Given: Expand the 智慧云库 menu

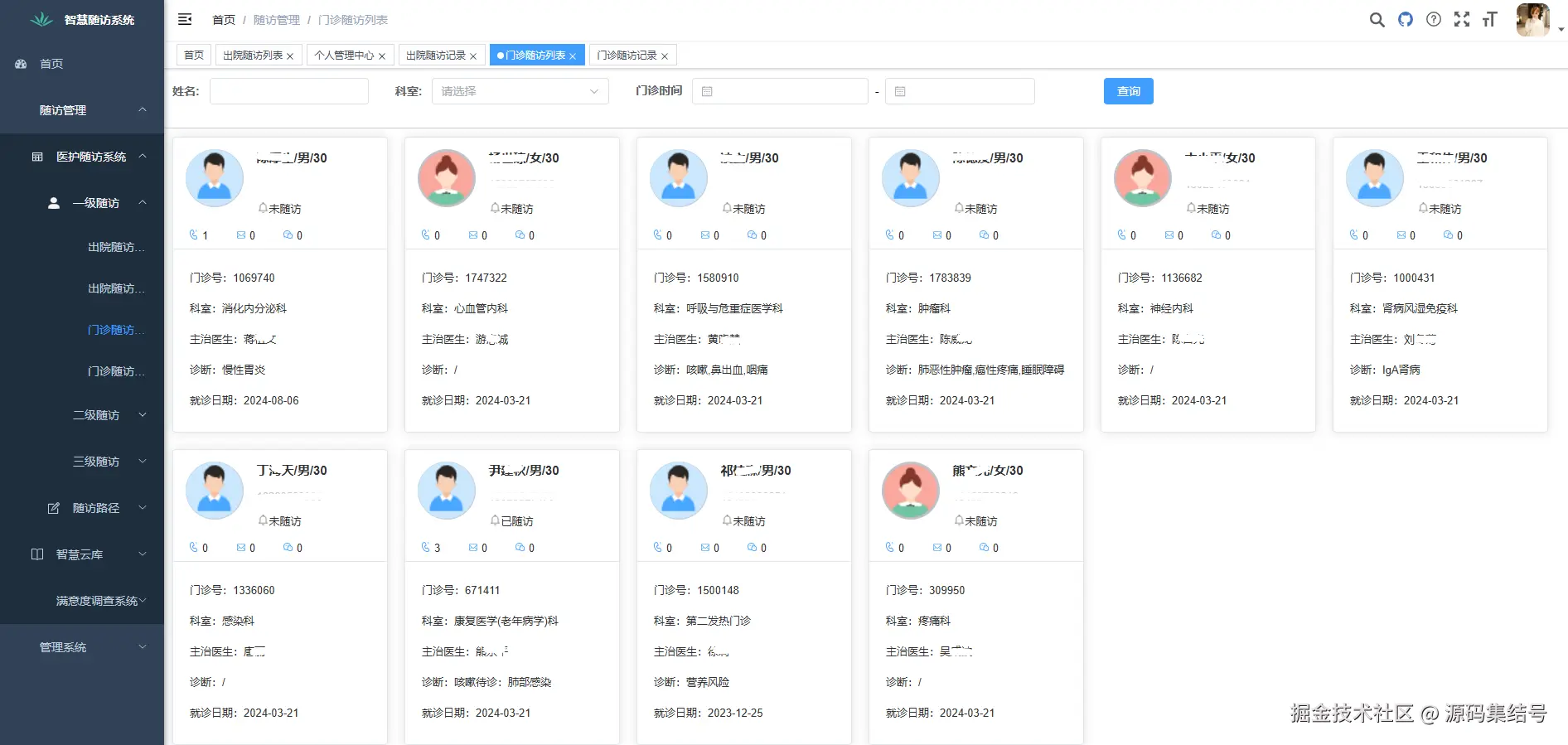Looking at the screenshot, I should (82, 554).
